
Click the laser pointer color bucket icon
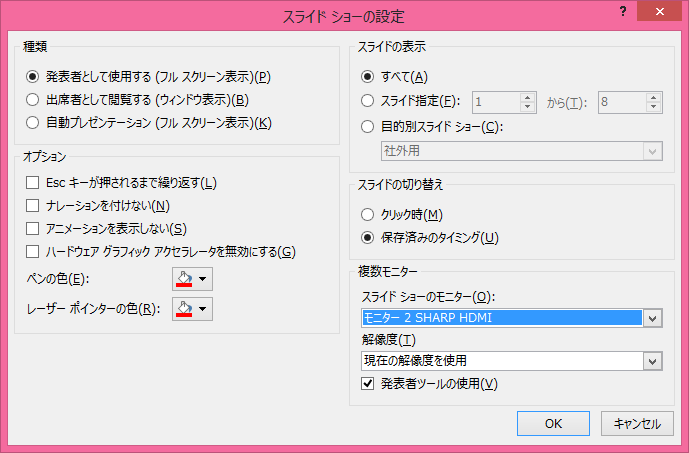click(x=183, y=309)
